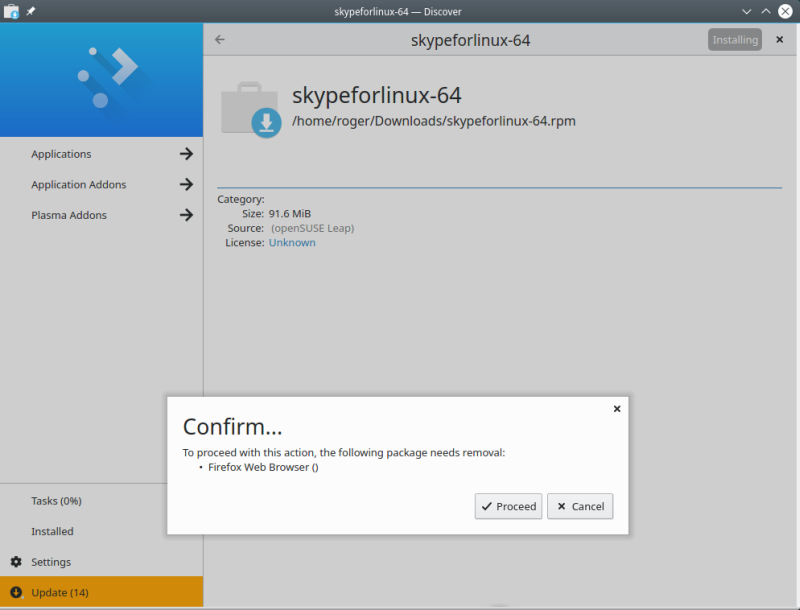Click the large skypeforlinux-64 heading
The image size is (800, 610).
(377, 95)
